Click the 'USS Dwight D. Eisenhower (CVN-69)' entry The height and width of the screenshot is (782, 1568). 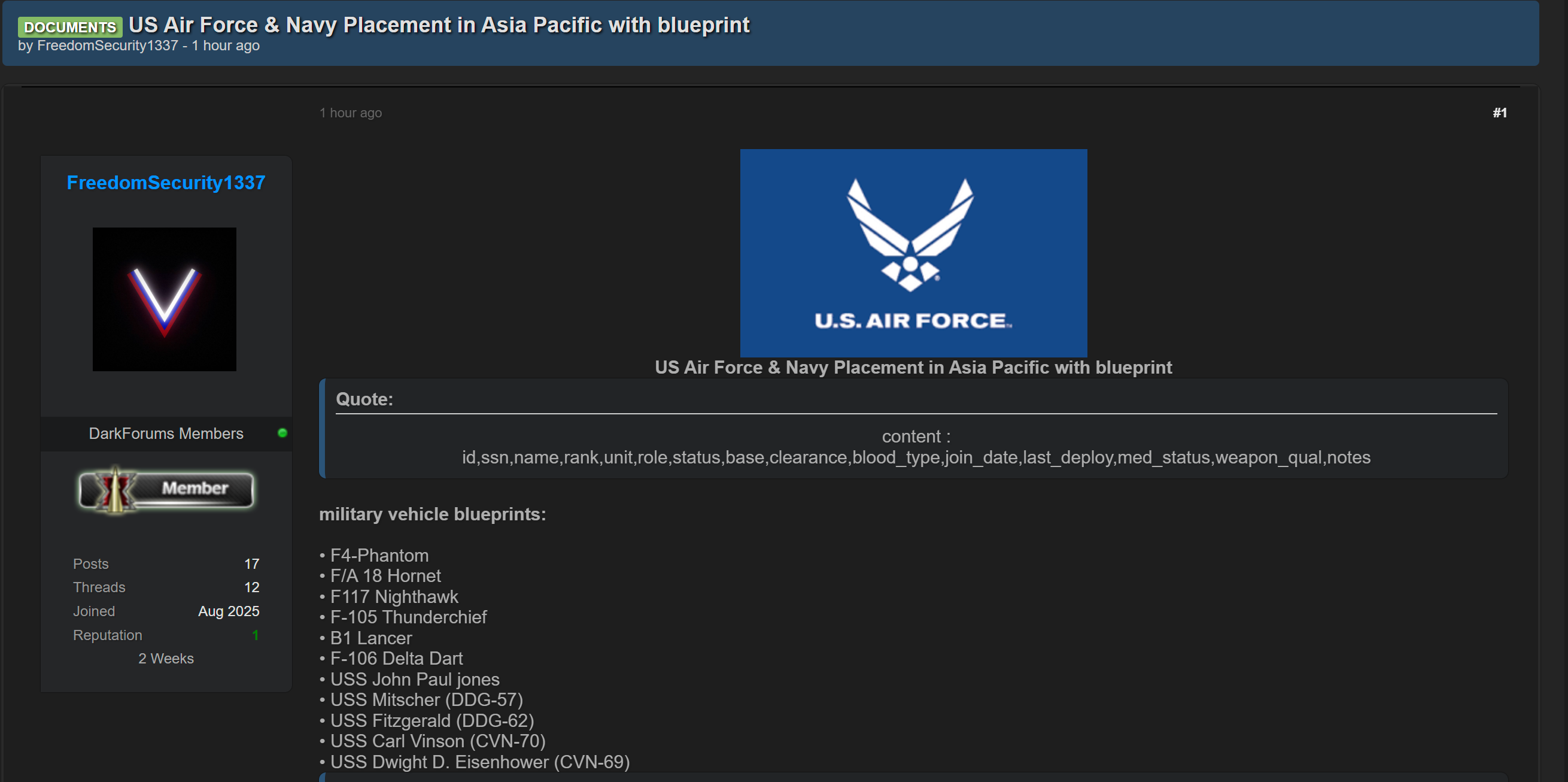[x=479, y=762]
